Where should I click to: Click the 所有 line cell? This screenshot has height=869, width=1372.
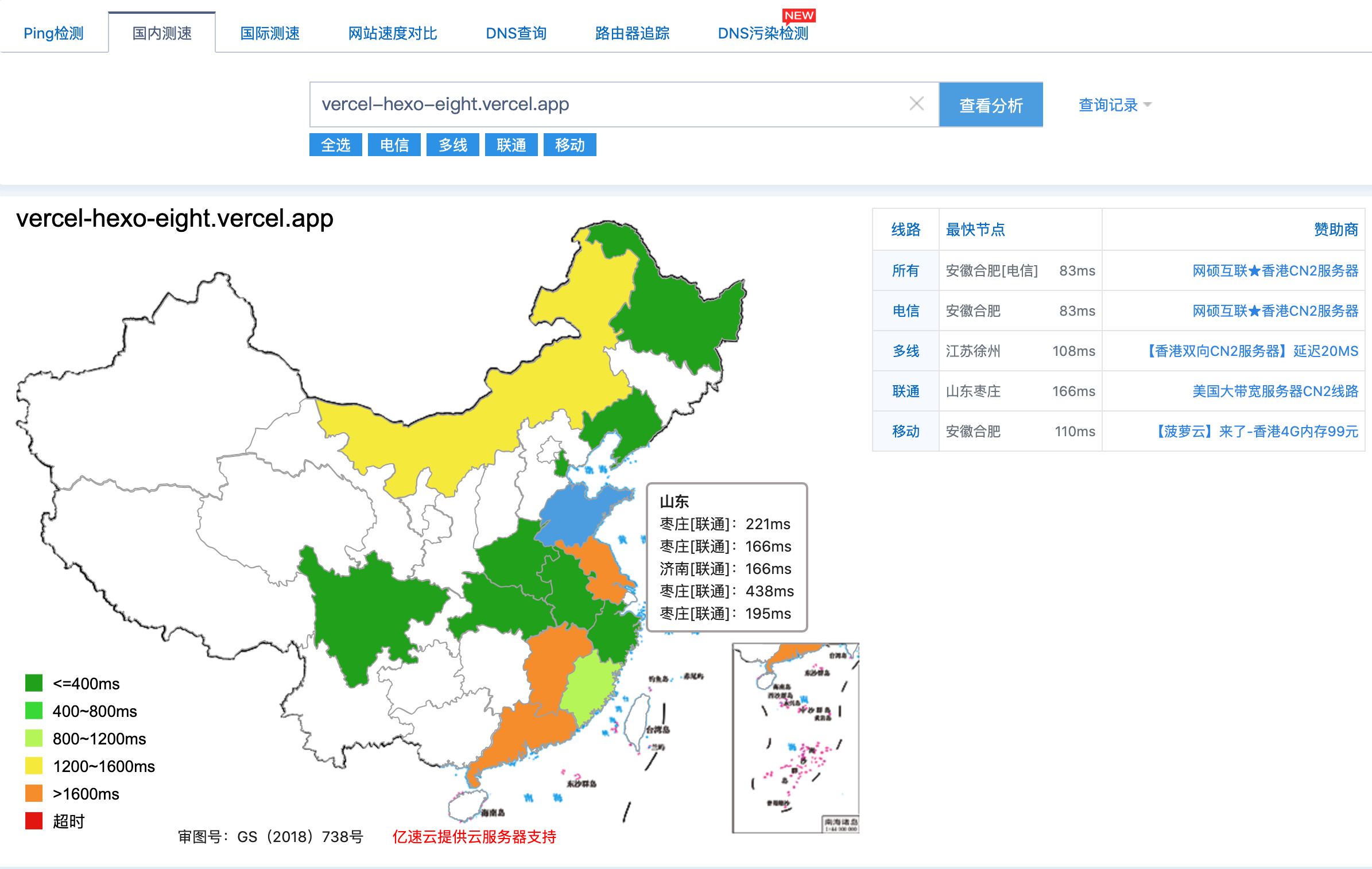point(905,270)
